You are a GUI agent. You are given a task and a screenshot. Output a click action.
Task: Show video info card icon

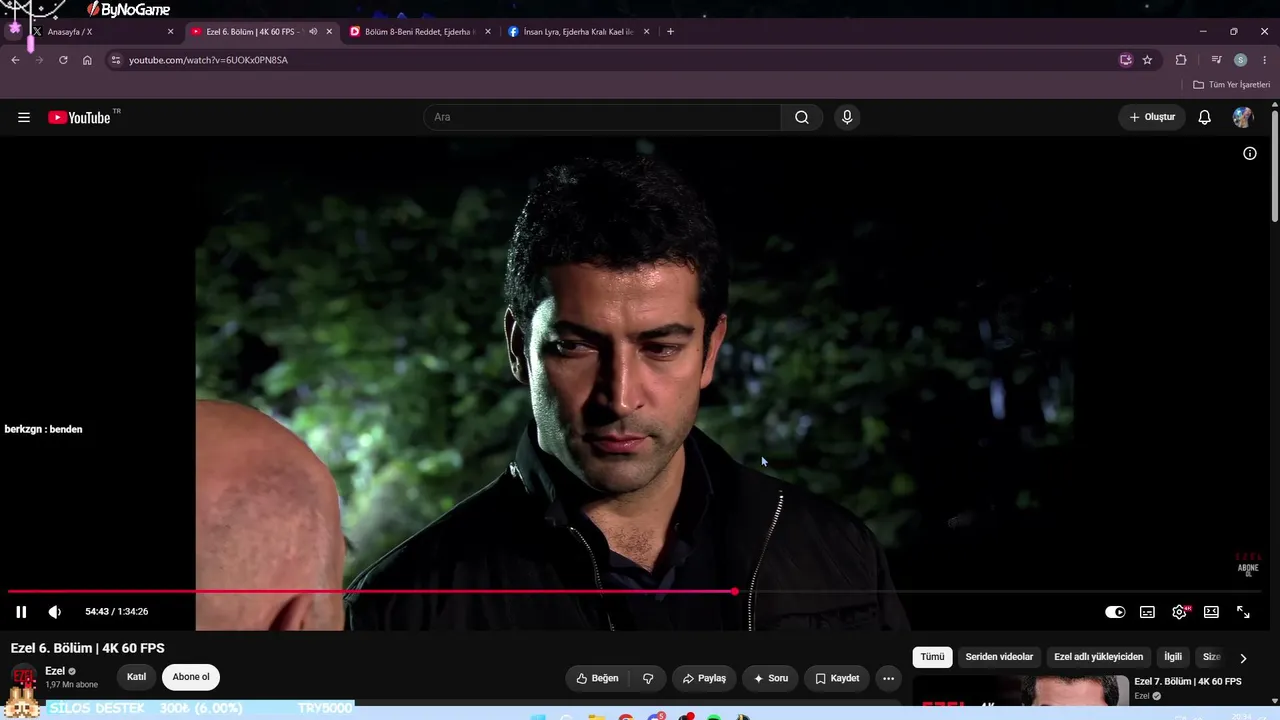tap(1250, 153)
